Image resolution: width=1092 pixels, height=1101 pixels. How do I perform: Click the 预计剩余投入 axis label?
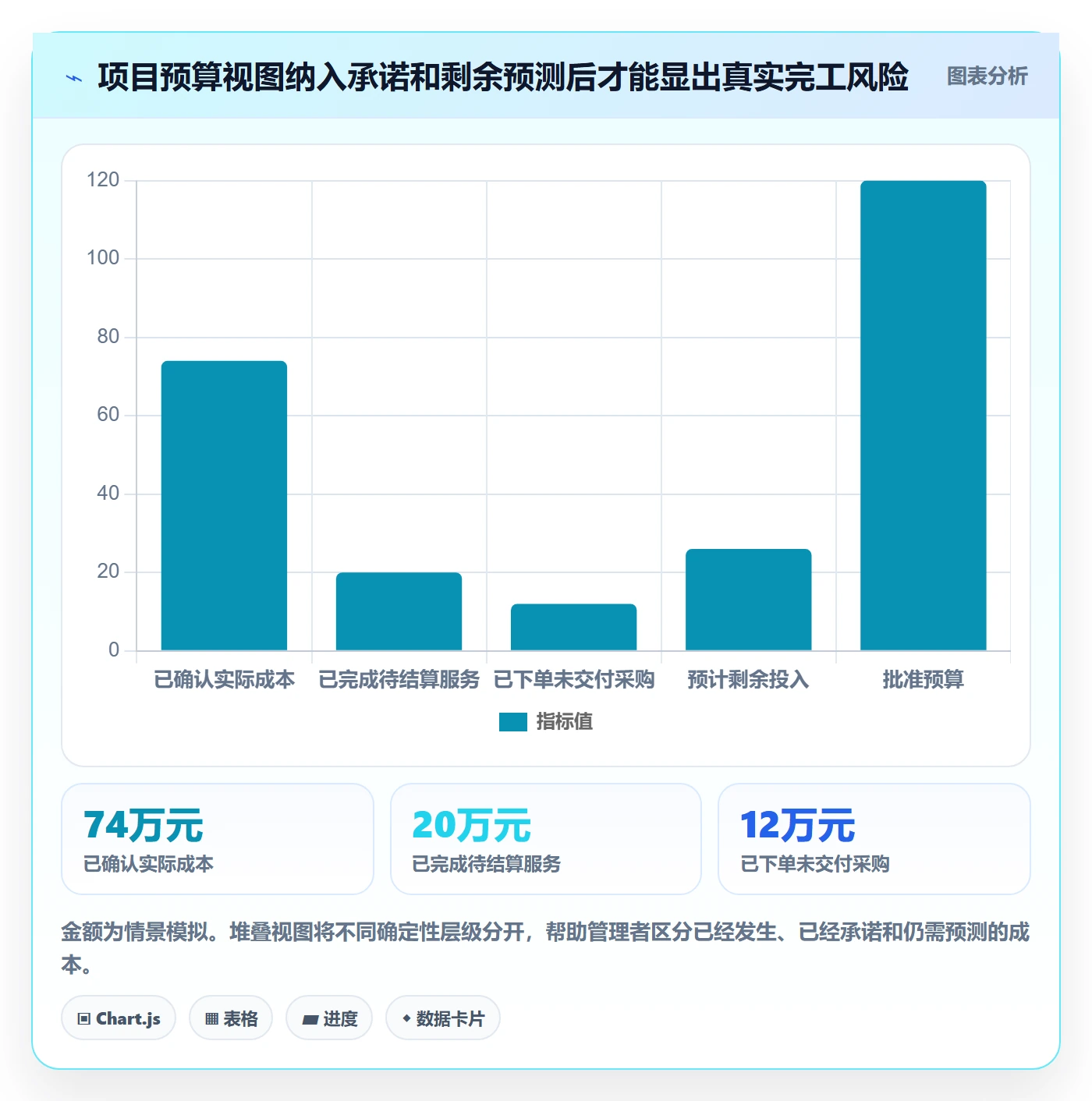tap(749, 680)
